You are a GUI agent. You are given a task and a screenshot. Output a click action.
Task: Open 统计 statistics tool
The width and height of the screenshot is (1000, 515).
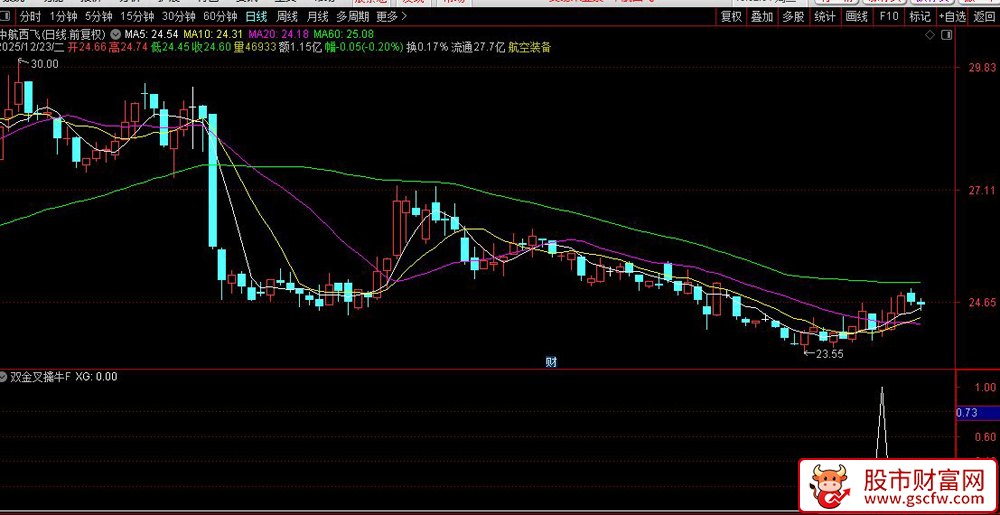825,17
